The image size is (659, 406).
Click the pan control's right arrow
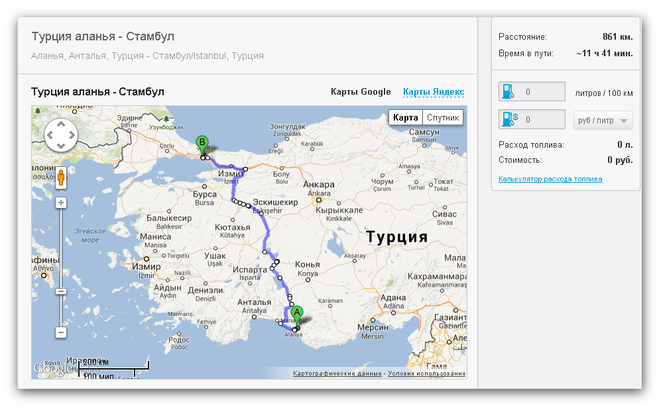point(74,135)
